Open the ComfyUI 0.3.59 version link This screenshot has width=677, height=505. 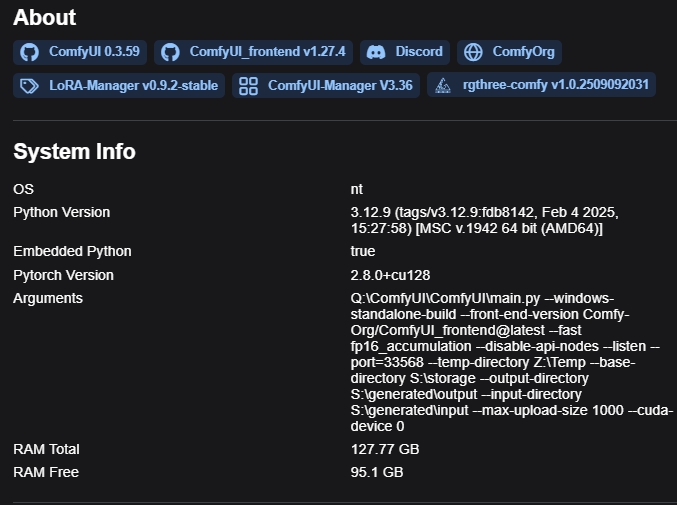click(80, 52)
